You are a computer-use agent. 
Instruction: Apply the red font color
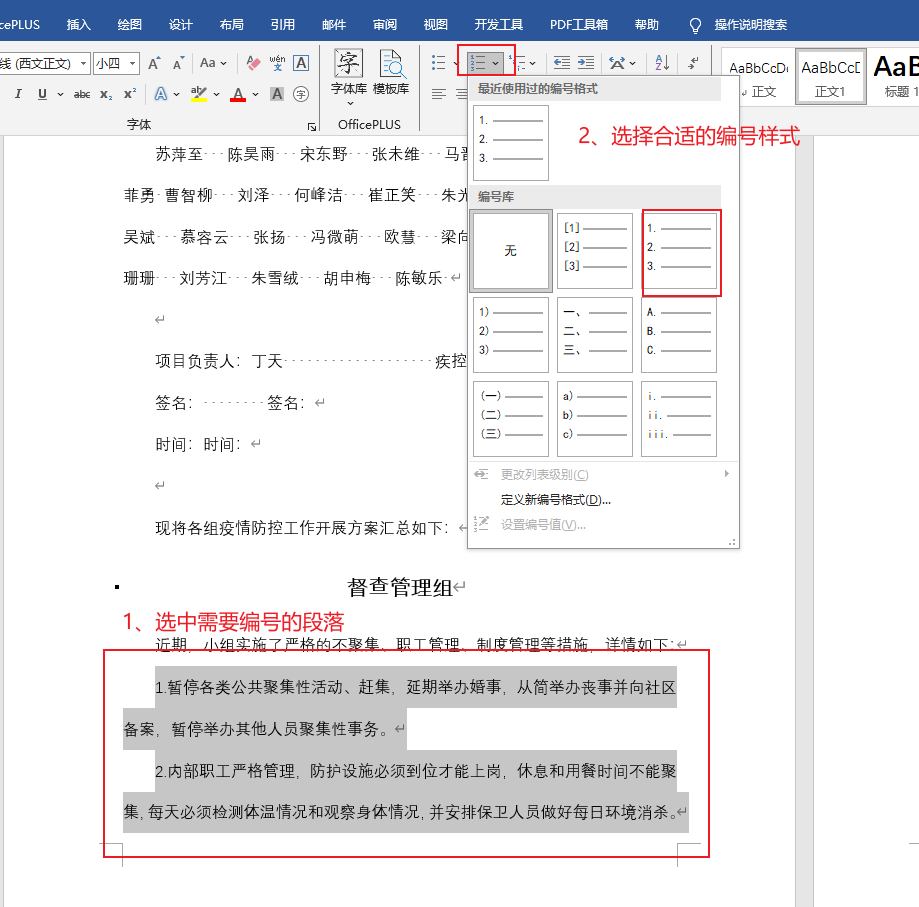pyautogui.click(x=238, y=94)
